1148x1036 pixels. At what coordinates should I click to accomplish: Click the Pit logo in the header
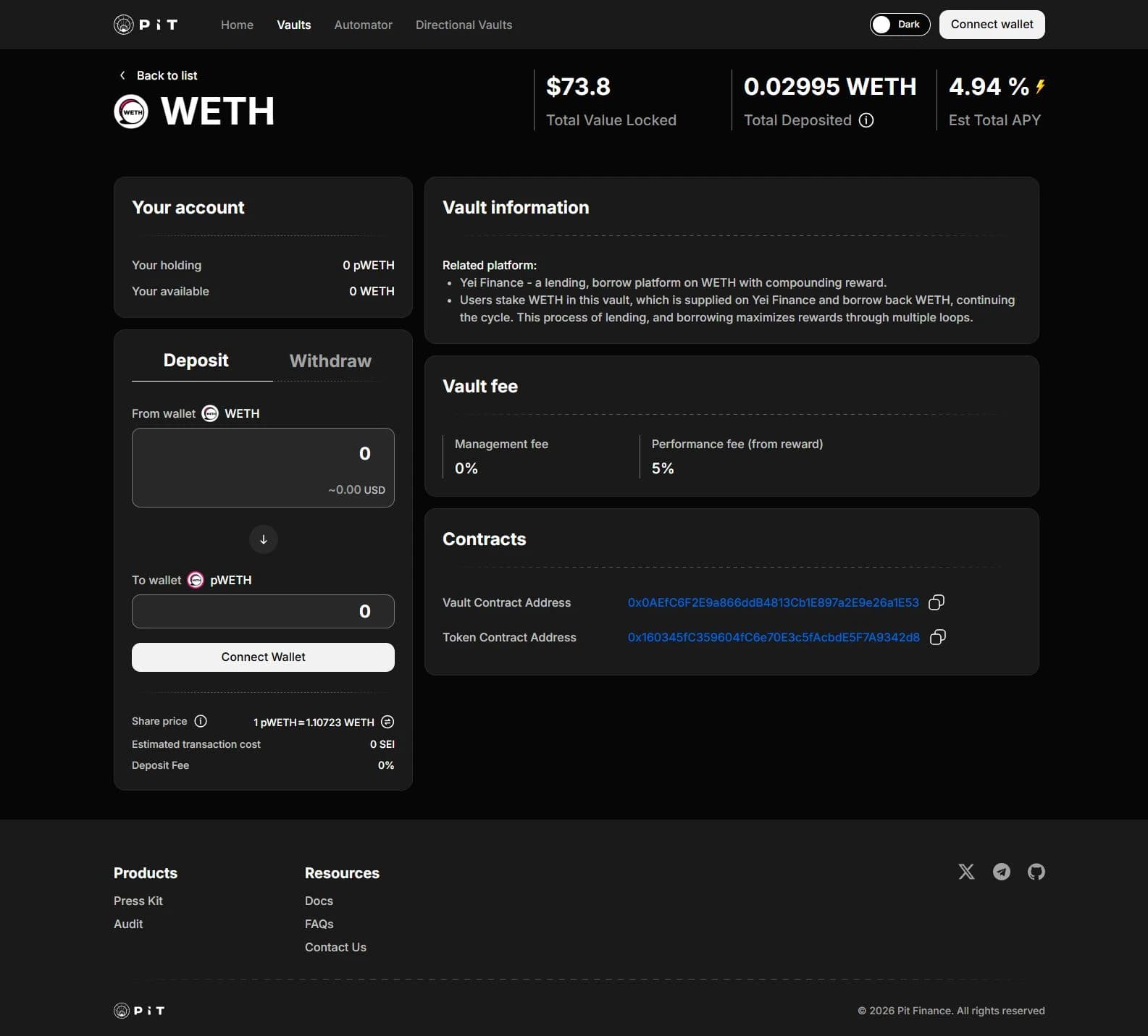pos(146,25)
